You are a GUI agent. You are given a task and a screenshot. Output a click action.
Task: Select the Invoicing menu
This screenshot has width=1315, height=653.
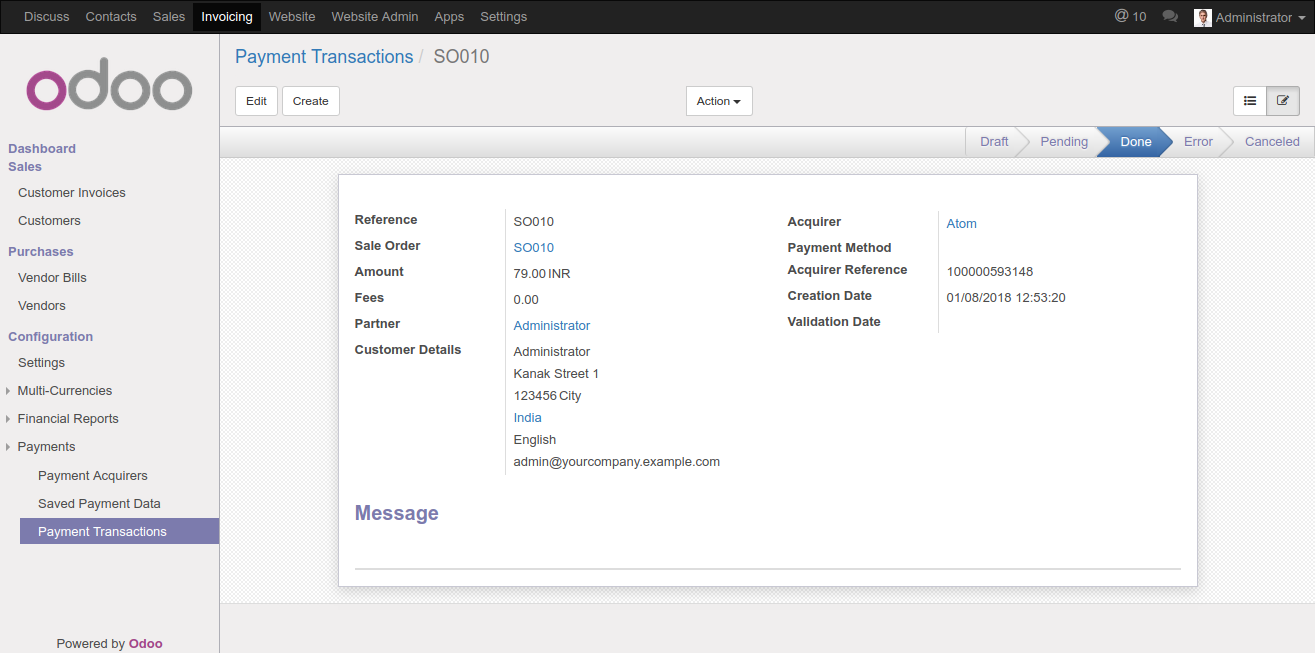[x=227, y=17]
